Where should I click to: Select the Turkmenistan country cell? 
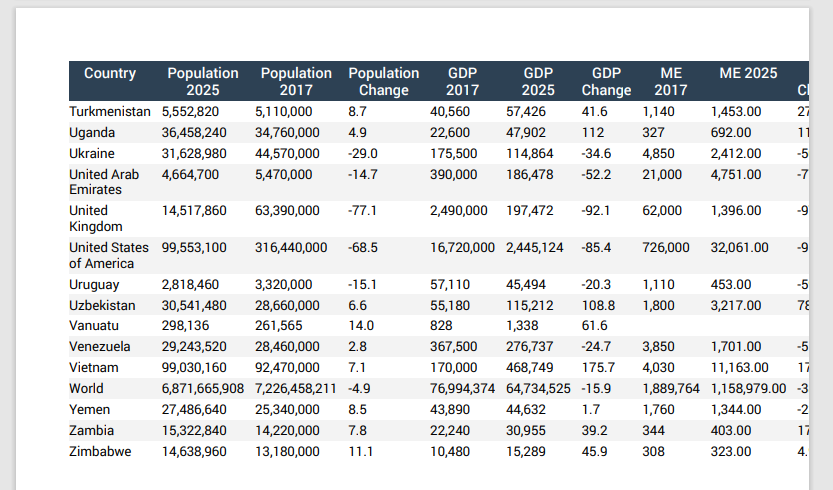pyautogui.click(x=110, y=112)
